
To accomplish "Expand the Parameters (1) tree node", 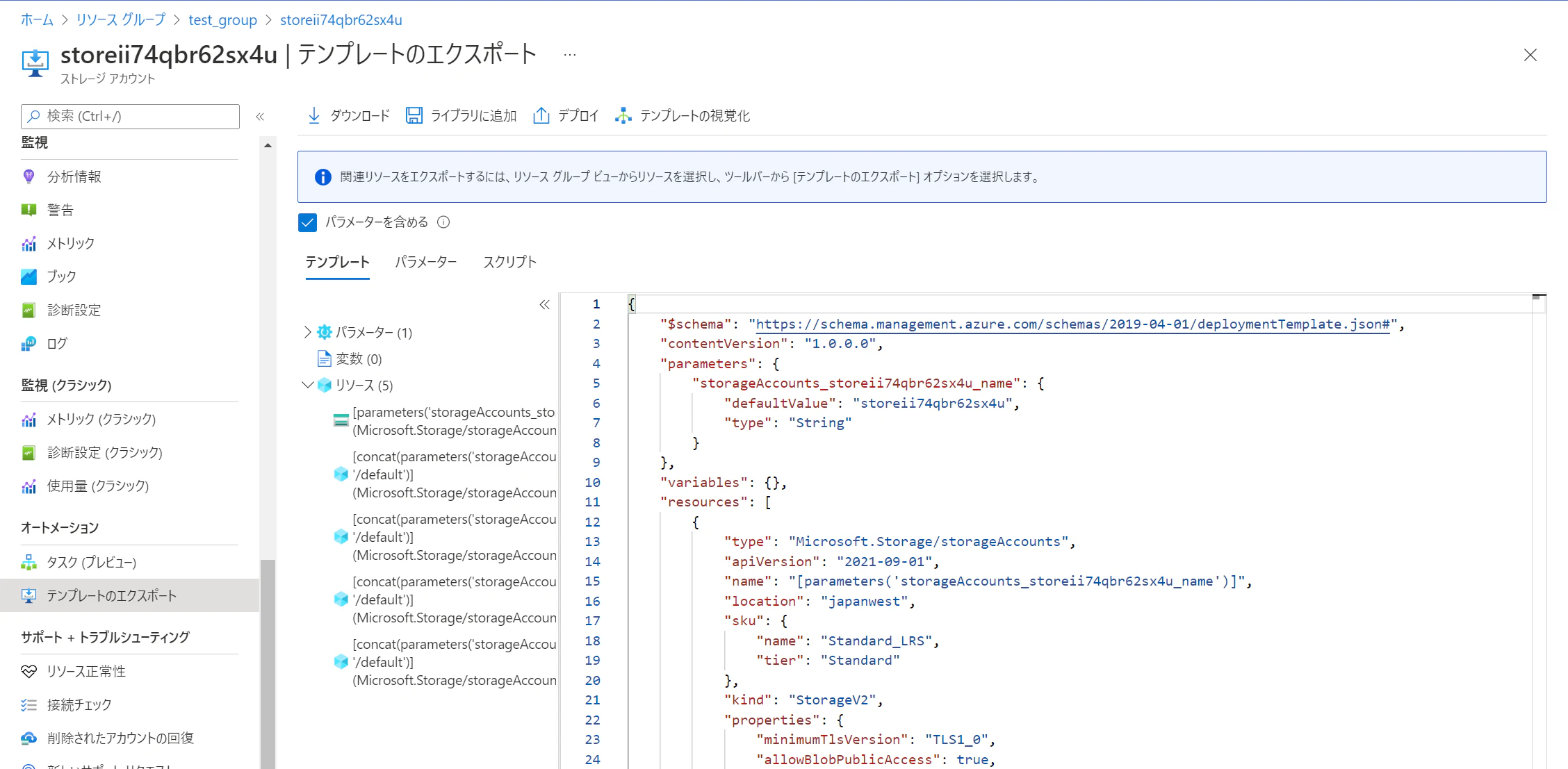I will click(307, 332).
